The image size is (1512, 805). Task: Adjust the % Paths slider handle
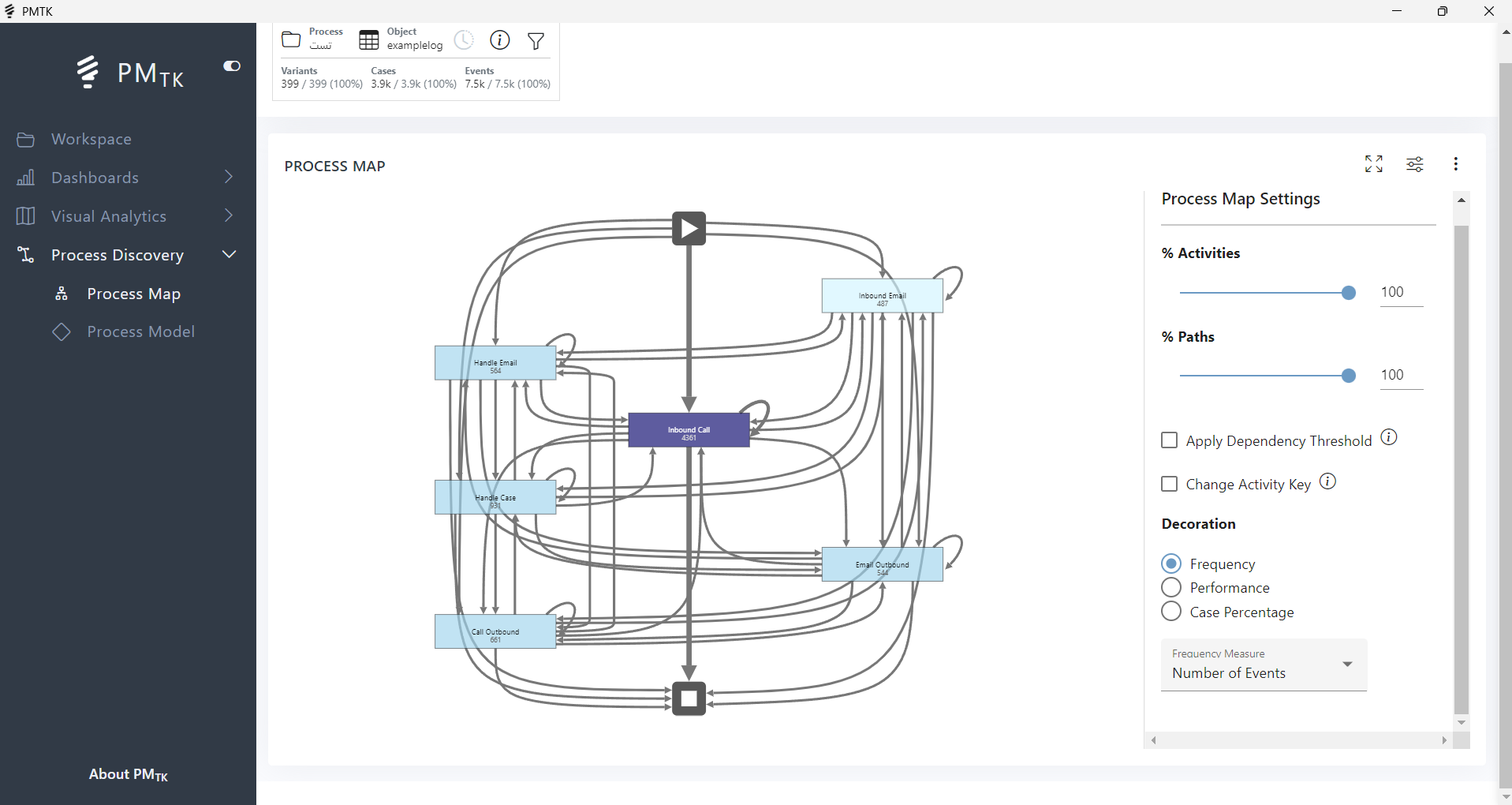(x=1349, y=376)
